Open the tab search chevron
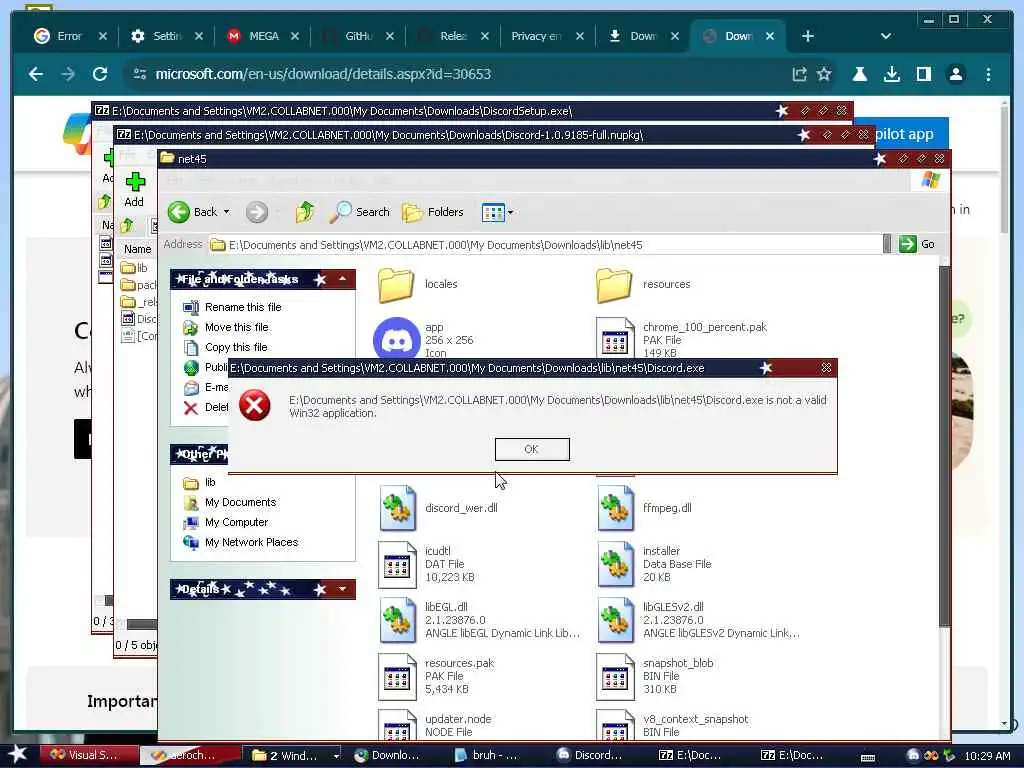The height and width of the screenshot is (768, 1024). pos(886,36)
